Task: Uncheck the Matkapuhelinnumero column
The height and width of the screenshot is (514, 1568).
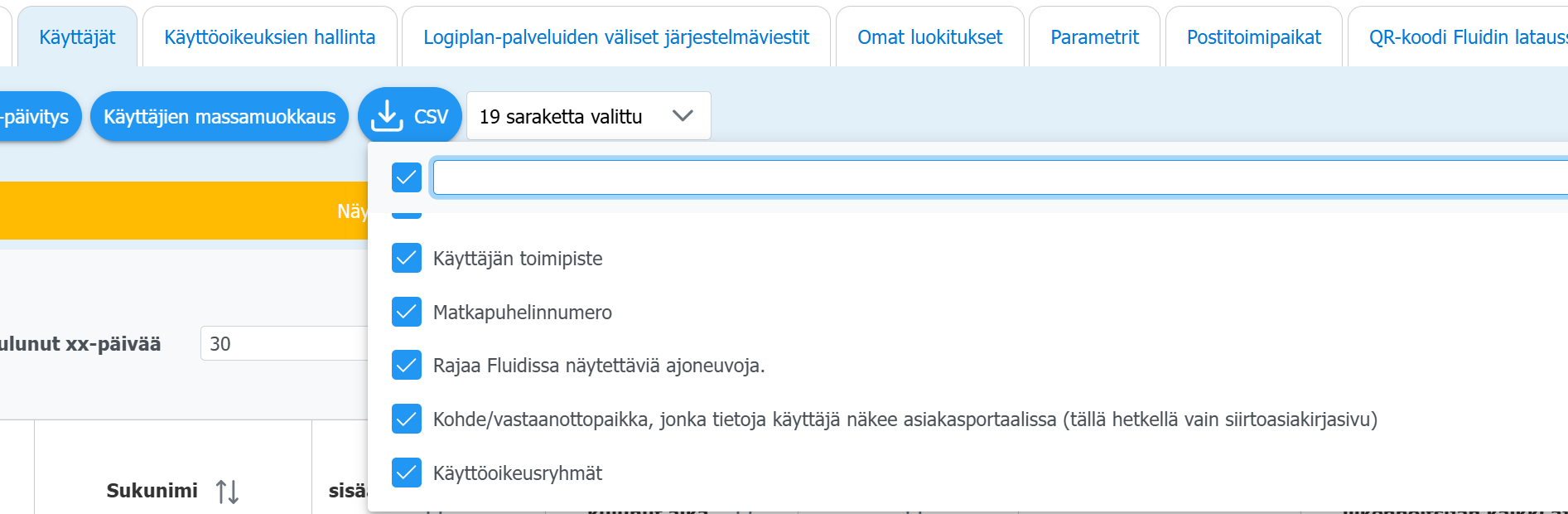Action: pos(407,313)
